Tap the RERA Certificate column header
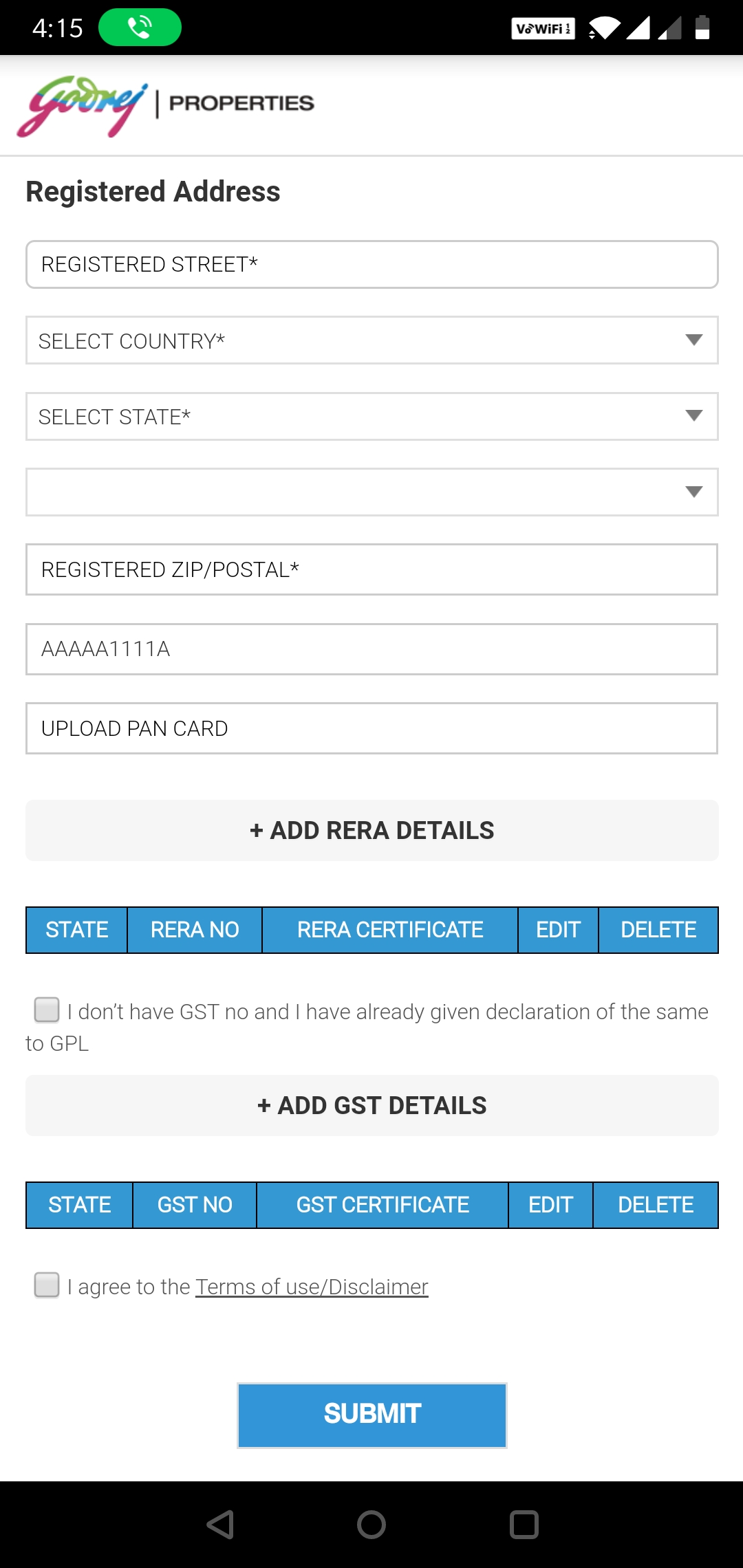The width and height of the screenshot is (743, 1568). click(390, 930)
